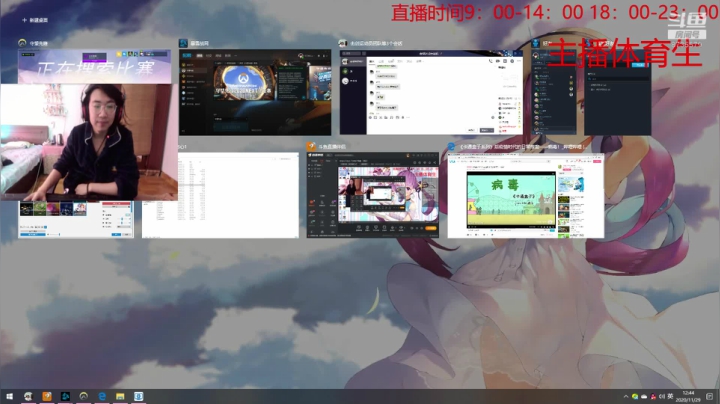Switch to the Edge browser window playing 病毒 video
720x404 pixels.
coord(526,195)
